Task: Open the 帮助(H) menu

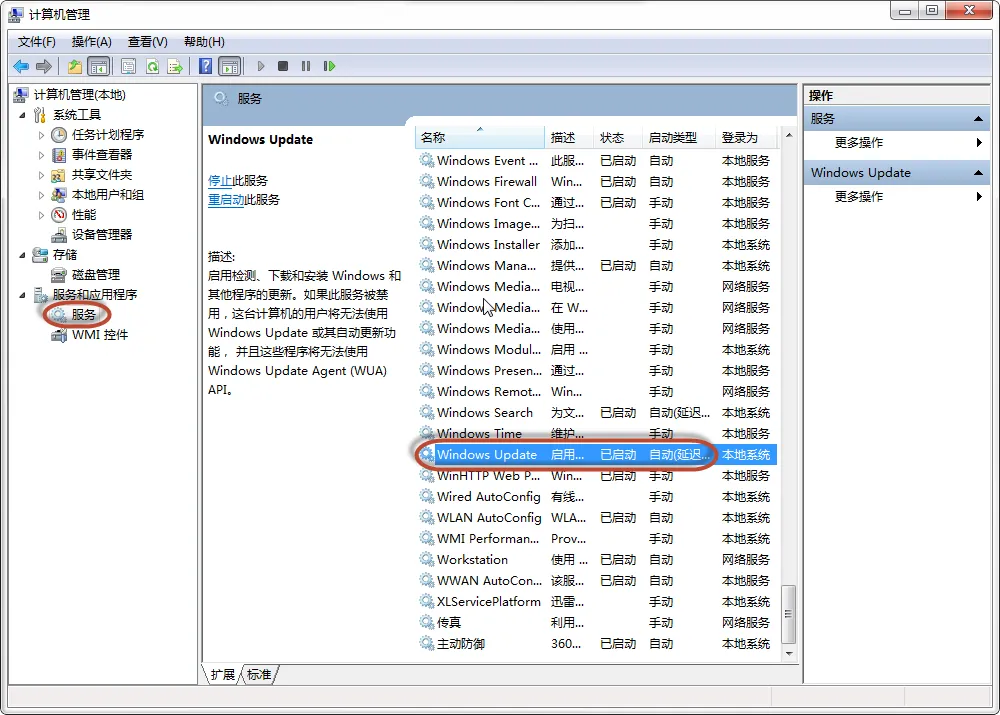Action: point(204,41)
